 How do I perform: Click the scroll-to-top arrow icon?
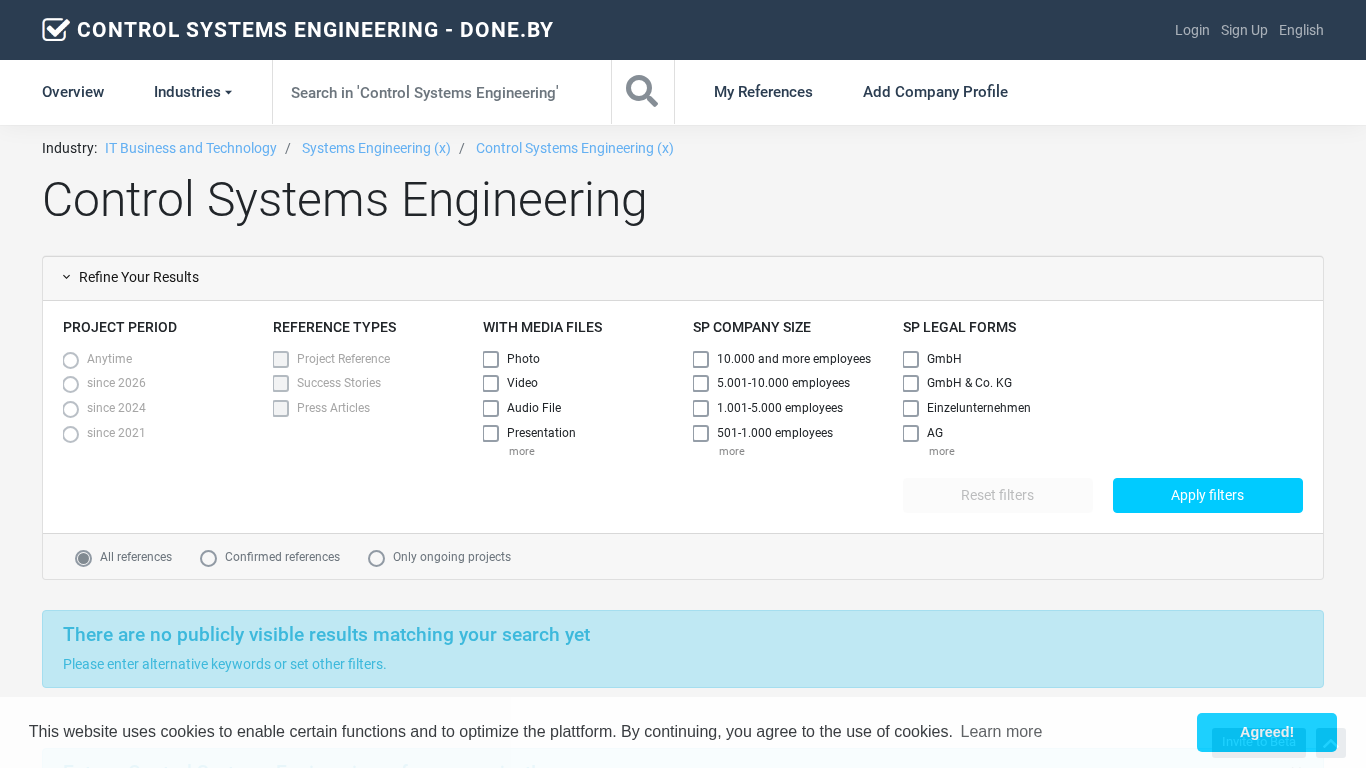[x=1330, y=743]
